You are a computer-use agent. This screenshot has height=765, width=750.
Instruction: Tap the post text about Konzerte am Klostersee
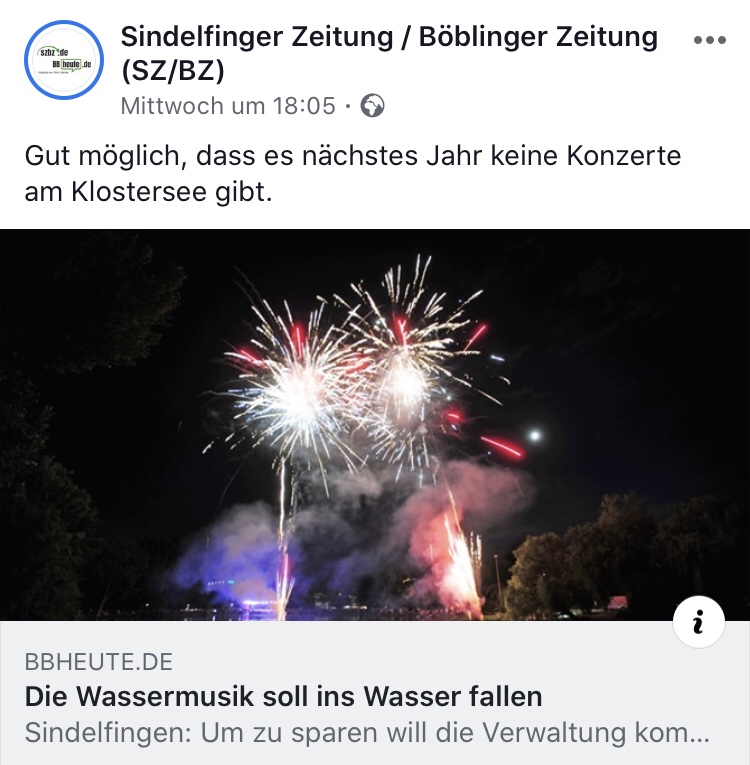coord(352,174)
